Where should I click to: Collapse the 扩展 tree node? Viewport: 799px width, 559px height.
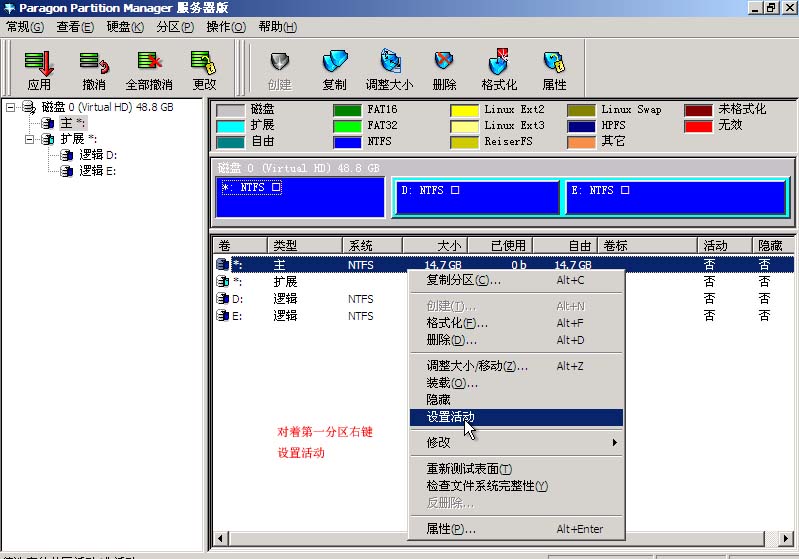click(29, 139)
